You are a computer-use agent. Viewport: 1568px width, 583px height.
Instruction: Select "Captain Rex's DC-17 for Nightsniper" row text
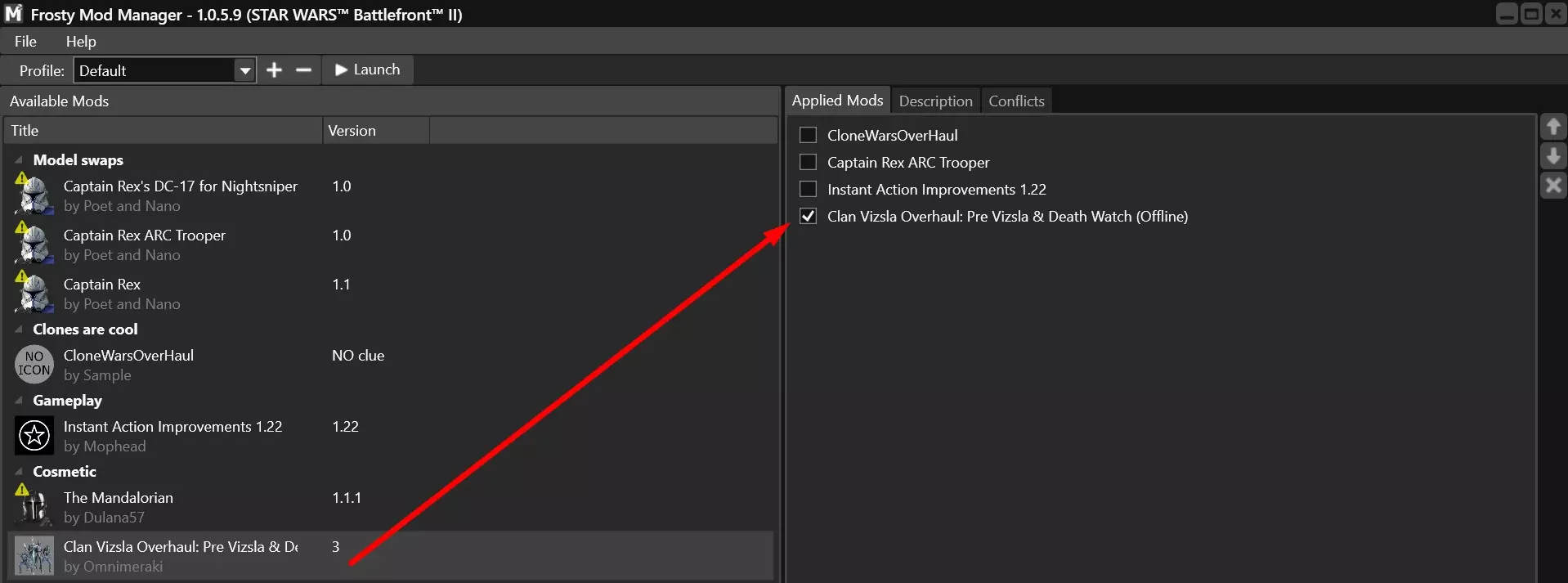point(181,186)
